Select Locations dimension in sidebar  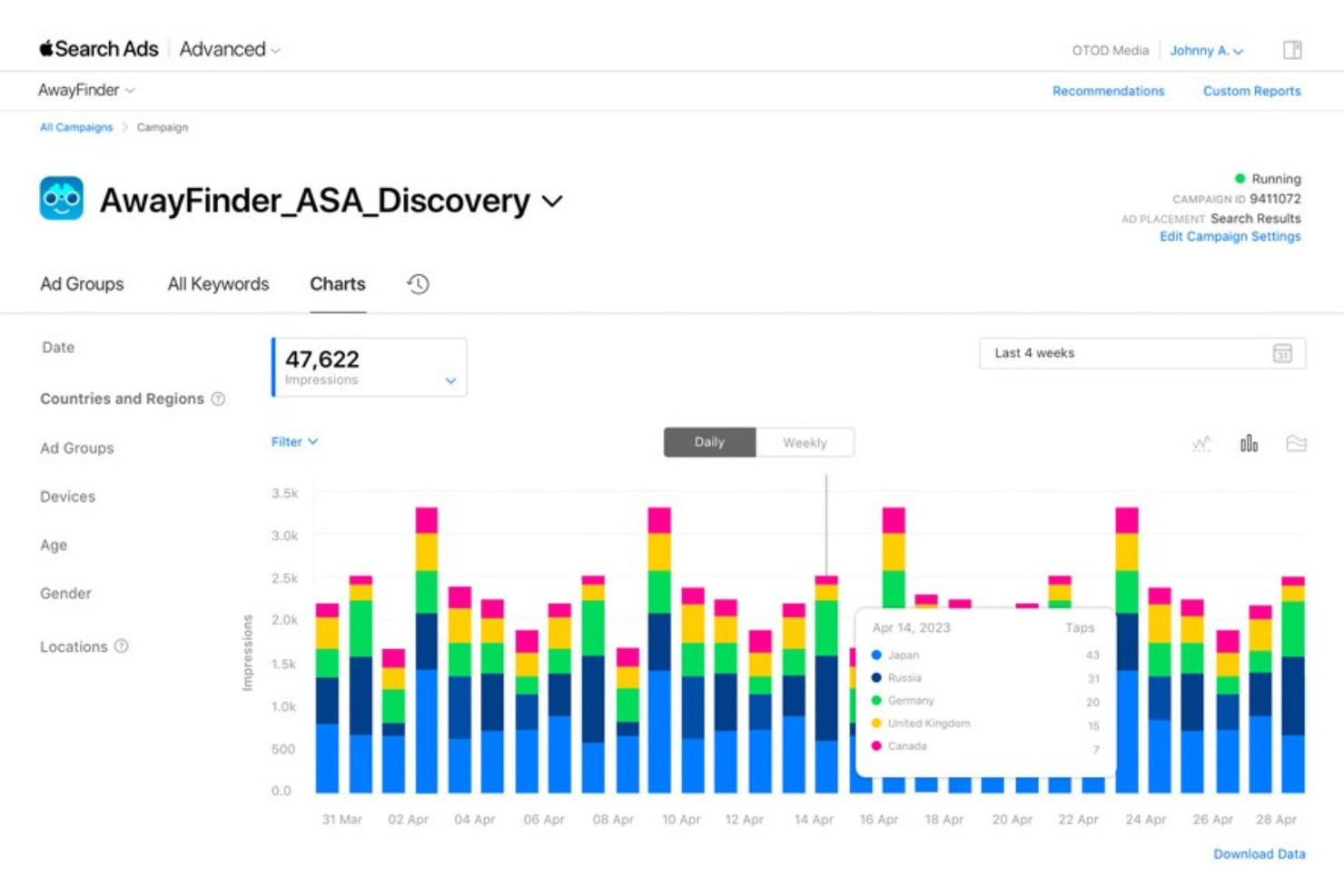(74, 646)
